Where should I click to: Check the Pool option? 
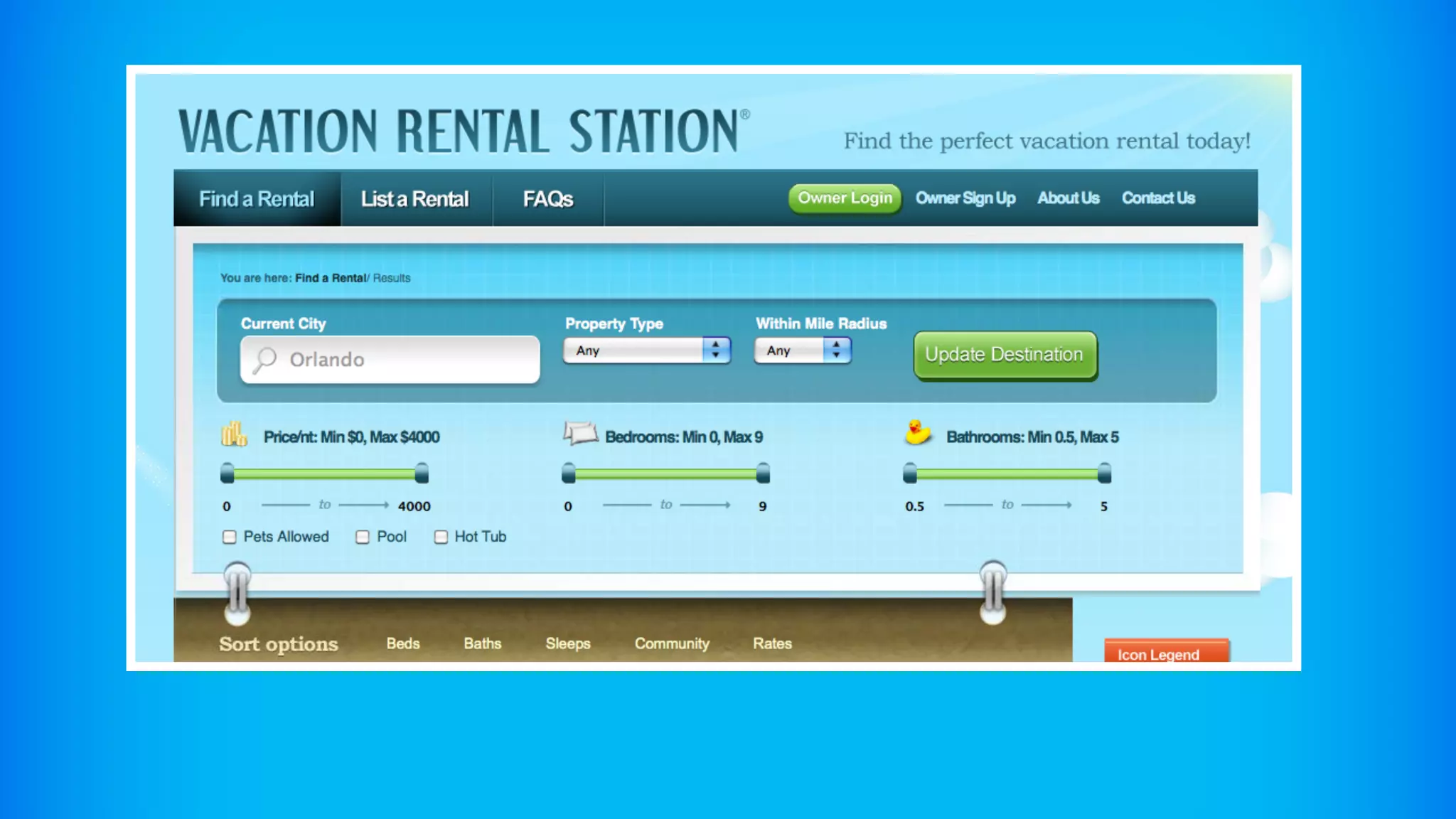tap(363, 537)
